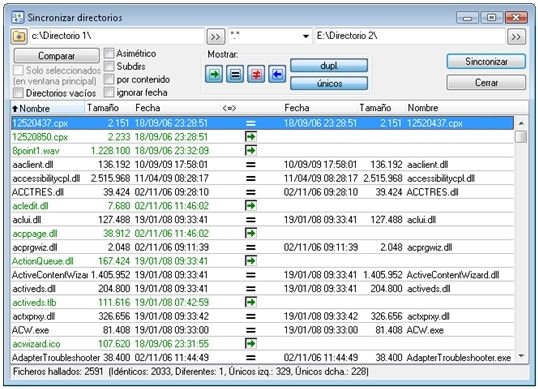The height and width of the screenshot is (389, 538).
Task: Open the *.* file mask dropdown
Action: (305, 36)
